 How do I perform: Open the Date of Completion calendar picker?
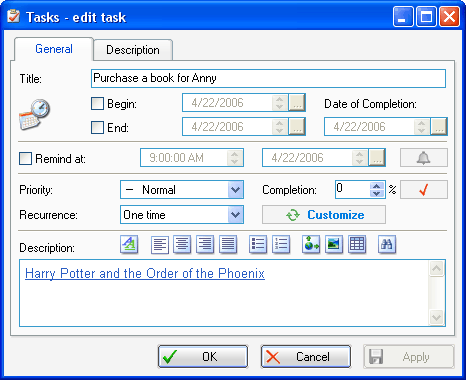(439, 127)
